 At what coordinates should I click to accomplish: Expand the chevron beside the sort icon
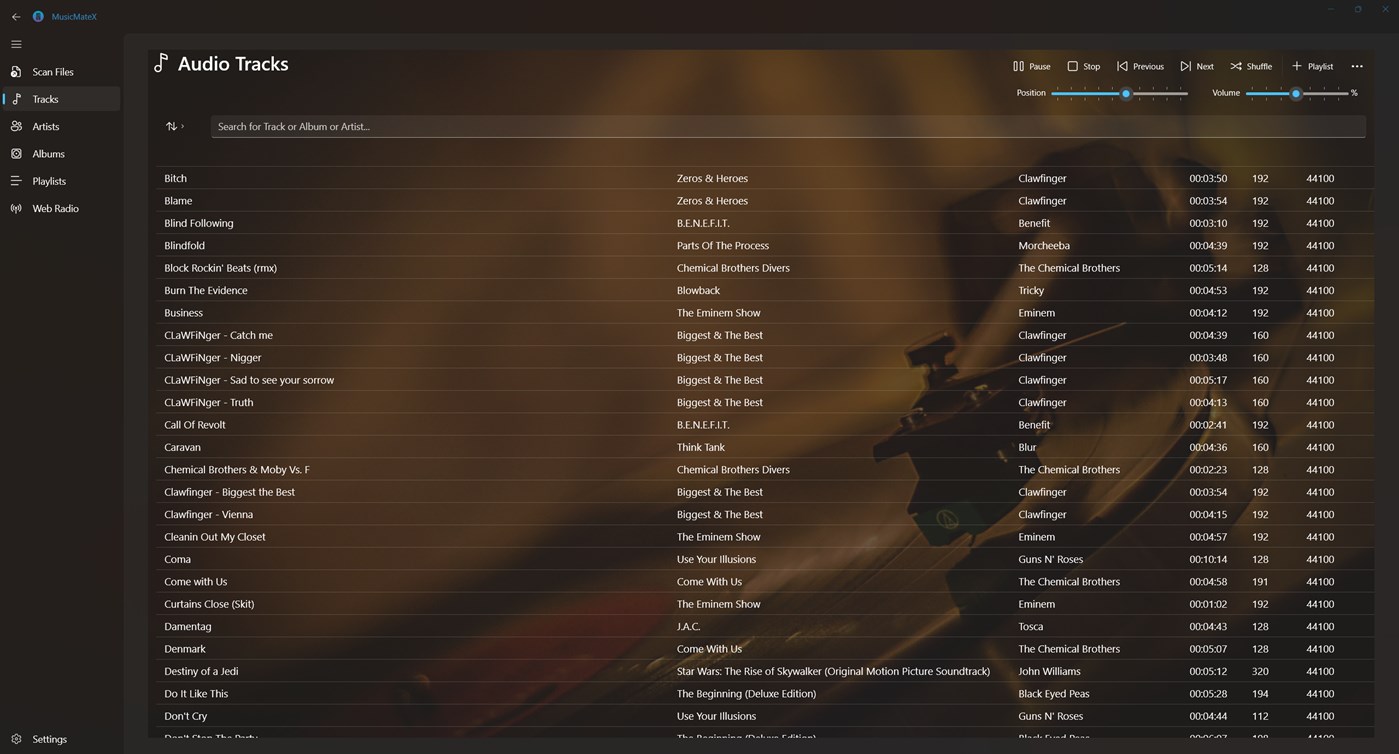coord(184,126)
